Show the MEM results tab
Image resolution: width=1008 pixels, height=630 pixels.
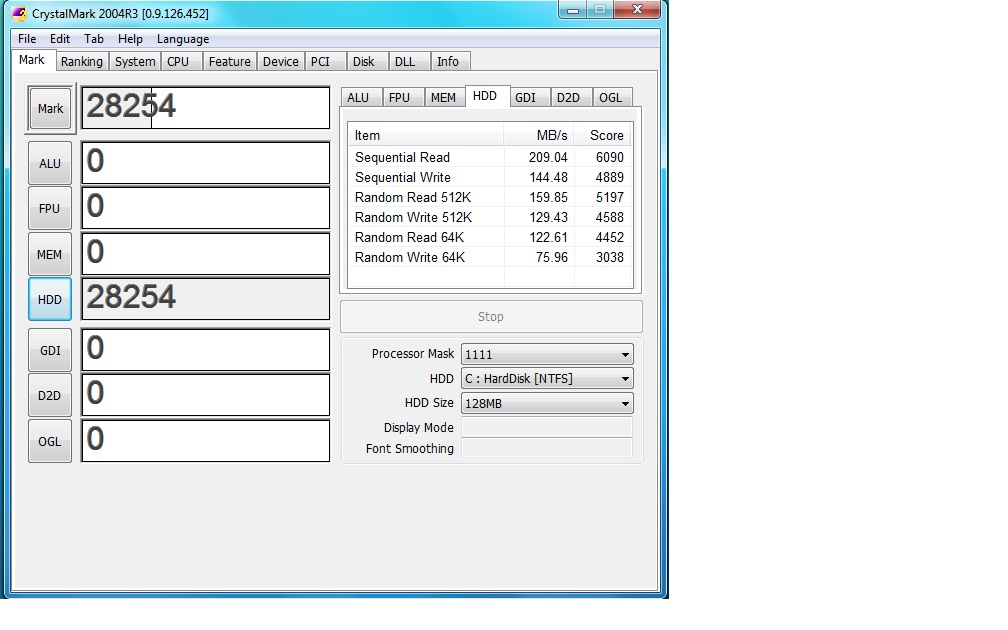(444, 98)
